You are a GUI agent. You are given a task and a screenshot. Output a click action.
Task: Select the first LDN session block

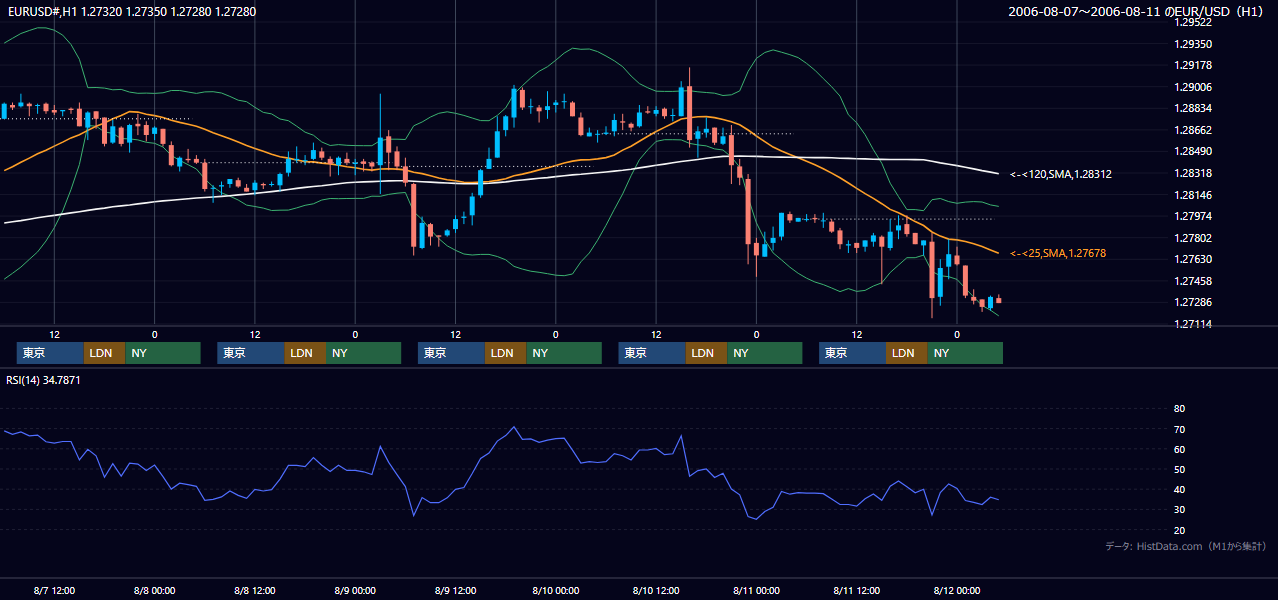pyautogui.click(x=105, y=353)
